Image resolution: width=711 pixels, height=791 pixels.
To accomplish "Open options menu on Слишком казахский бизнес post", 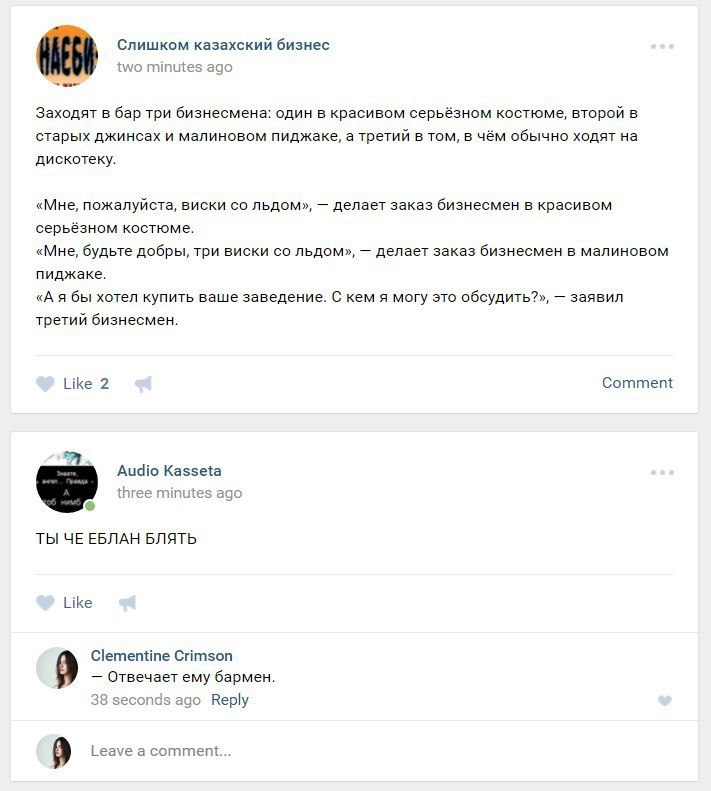I will (x=662, y=46).
